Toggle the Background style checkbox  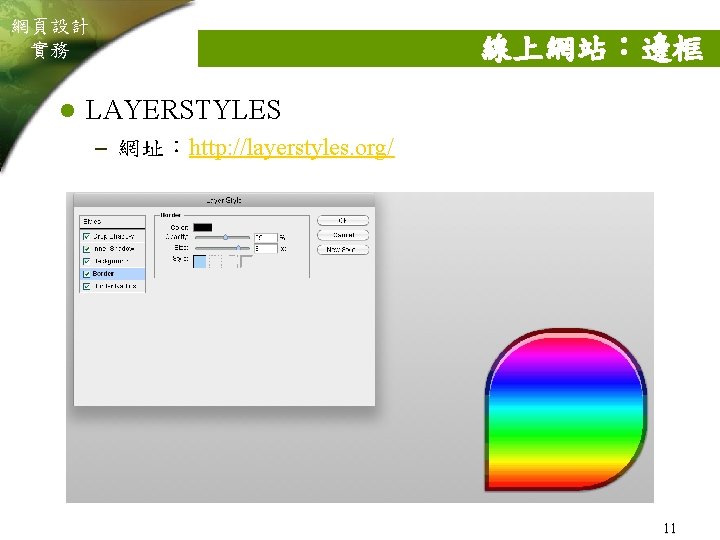pos(86,261)
